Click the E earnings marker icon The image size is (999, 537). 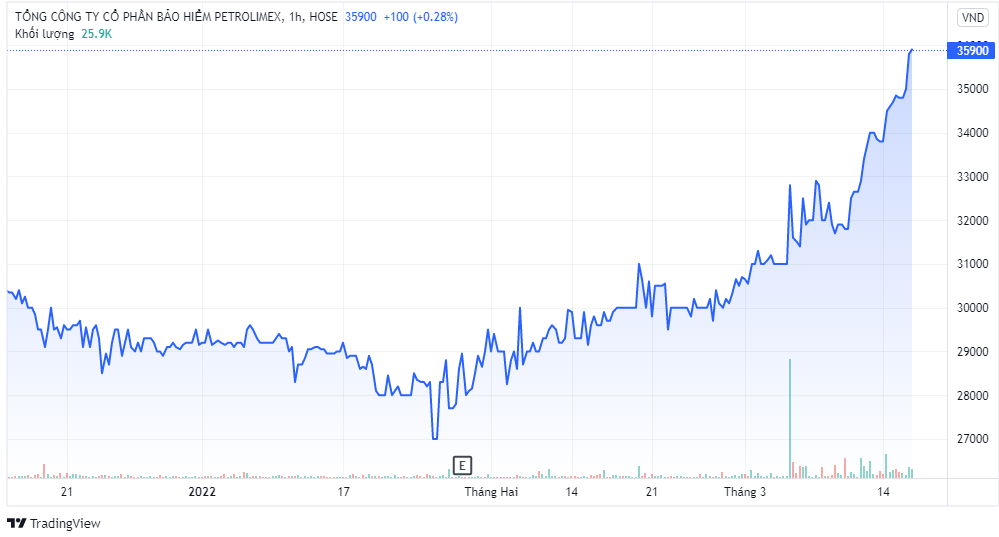click(462, 466)
